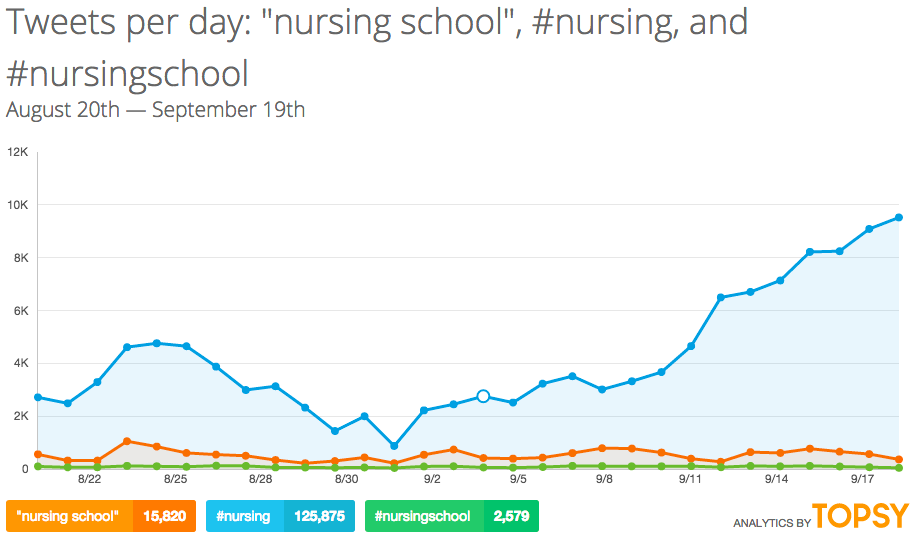The width and height of the screenshot is (912, 539).
Task: Toggle the blue #nursing legend label
Action: tap(244, 516)
